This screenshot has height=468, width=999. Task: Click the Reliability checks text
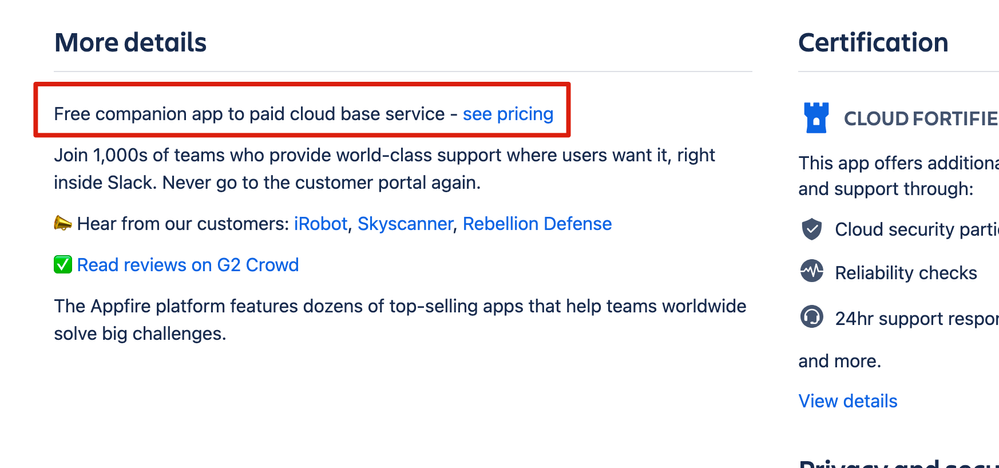[906, 273]
